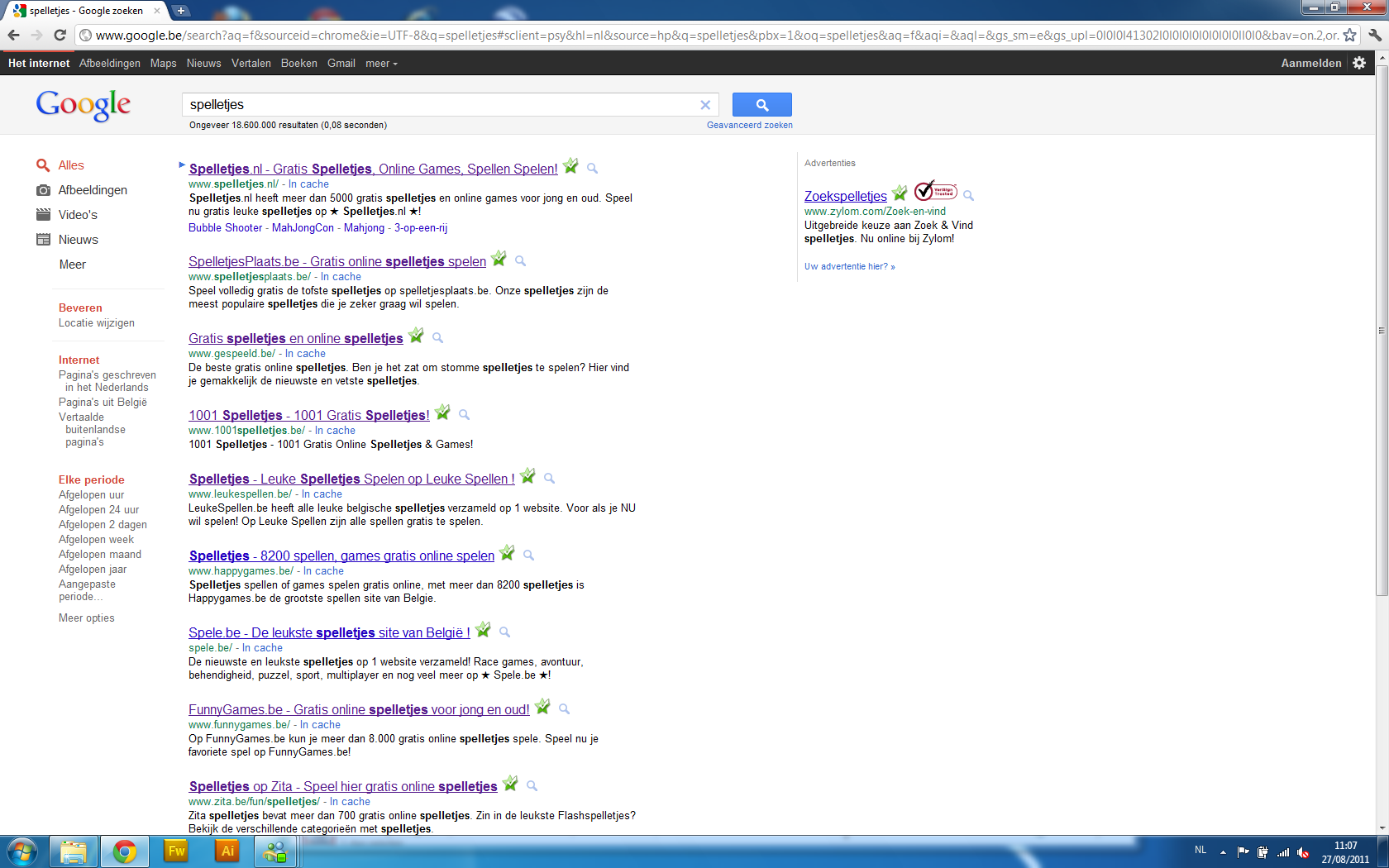Open Adobe Fireworks from taskbar
The width and height of the screenshot is (1389, 868).
[176, 851]
